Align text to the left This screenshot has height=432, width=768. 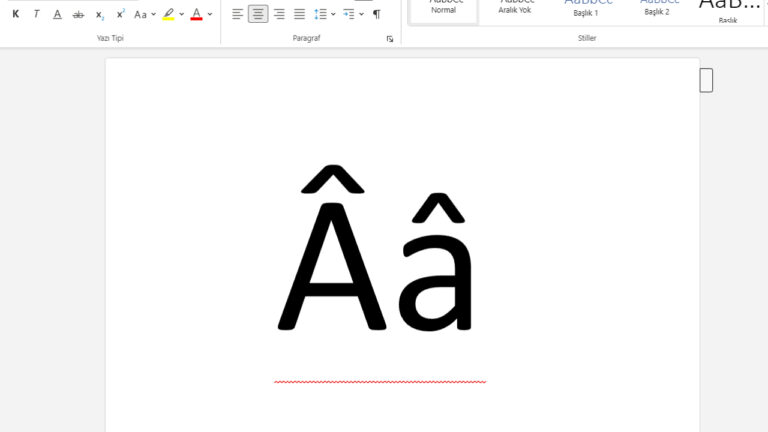pos(237,14)
